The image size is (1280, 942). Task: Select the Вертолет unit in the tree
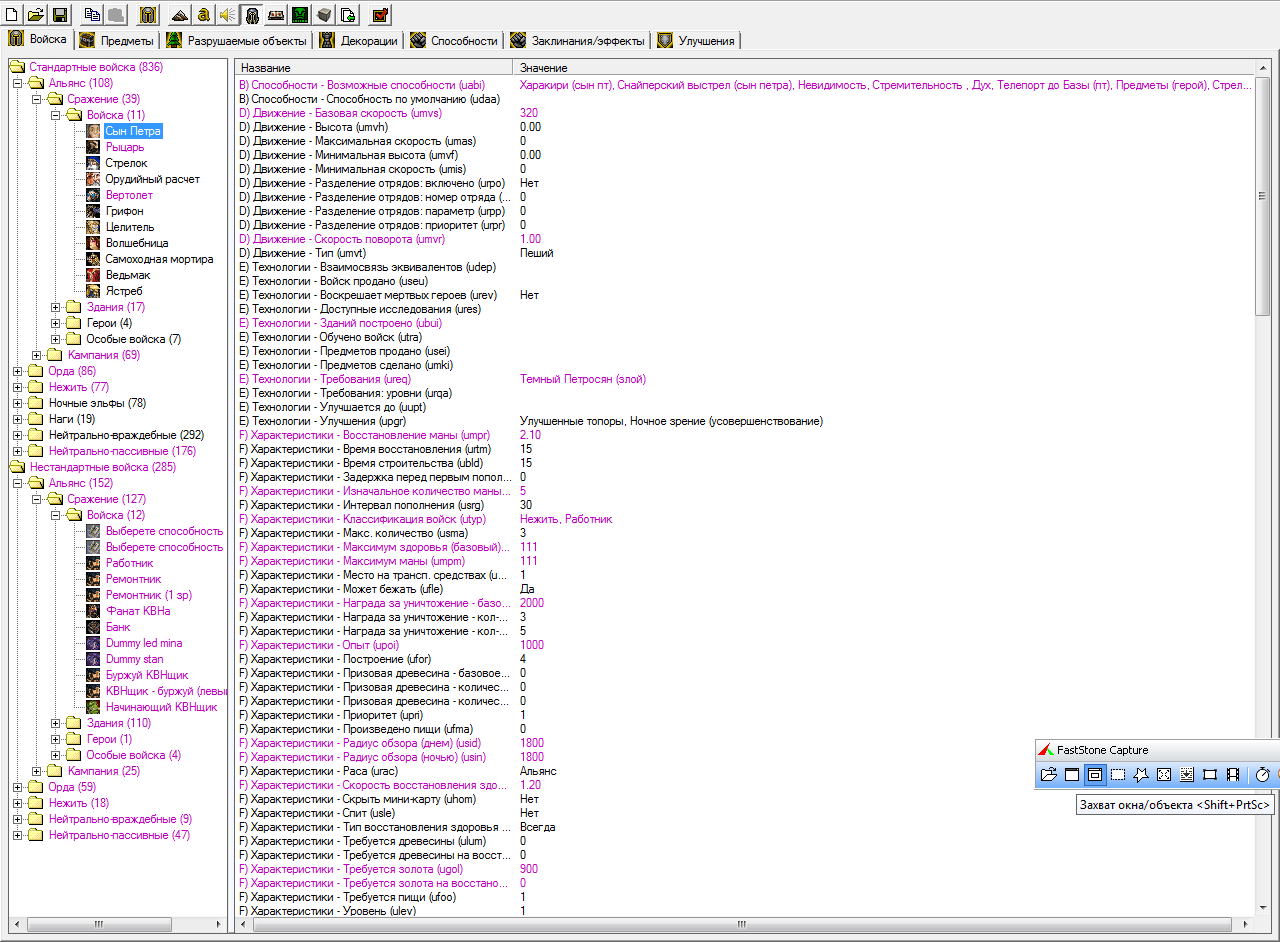click(x=129, y=195)
